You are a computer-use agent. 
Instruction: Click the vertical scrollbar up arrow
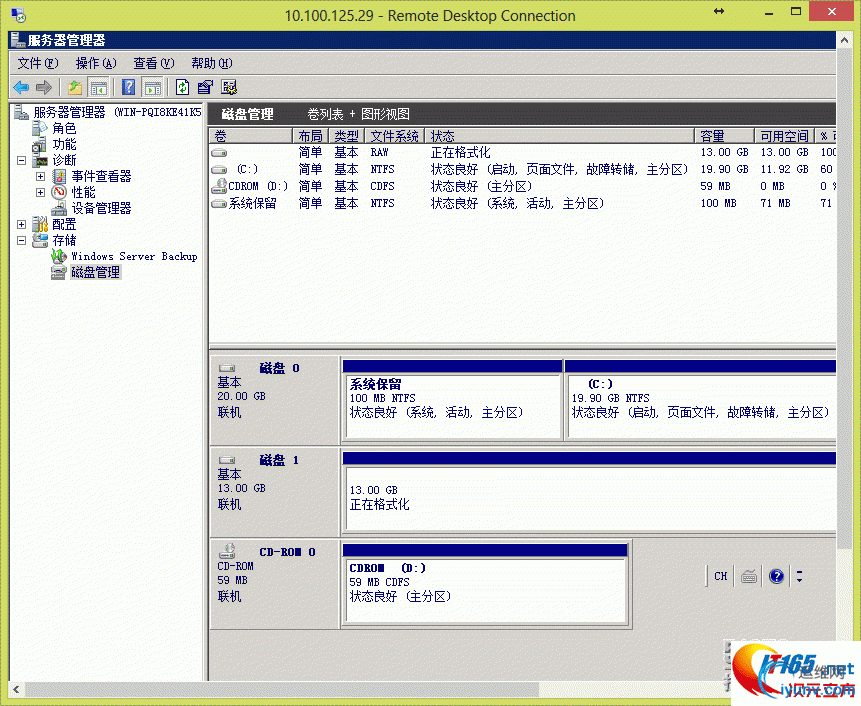click(x=844, y=40)
